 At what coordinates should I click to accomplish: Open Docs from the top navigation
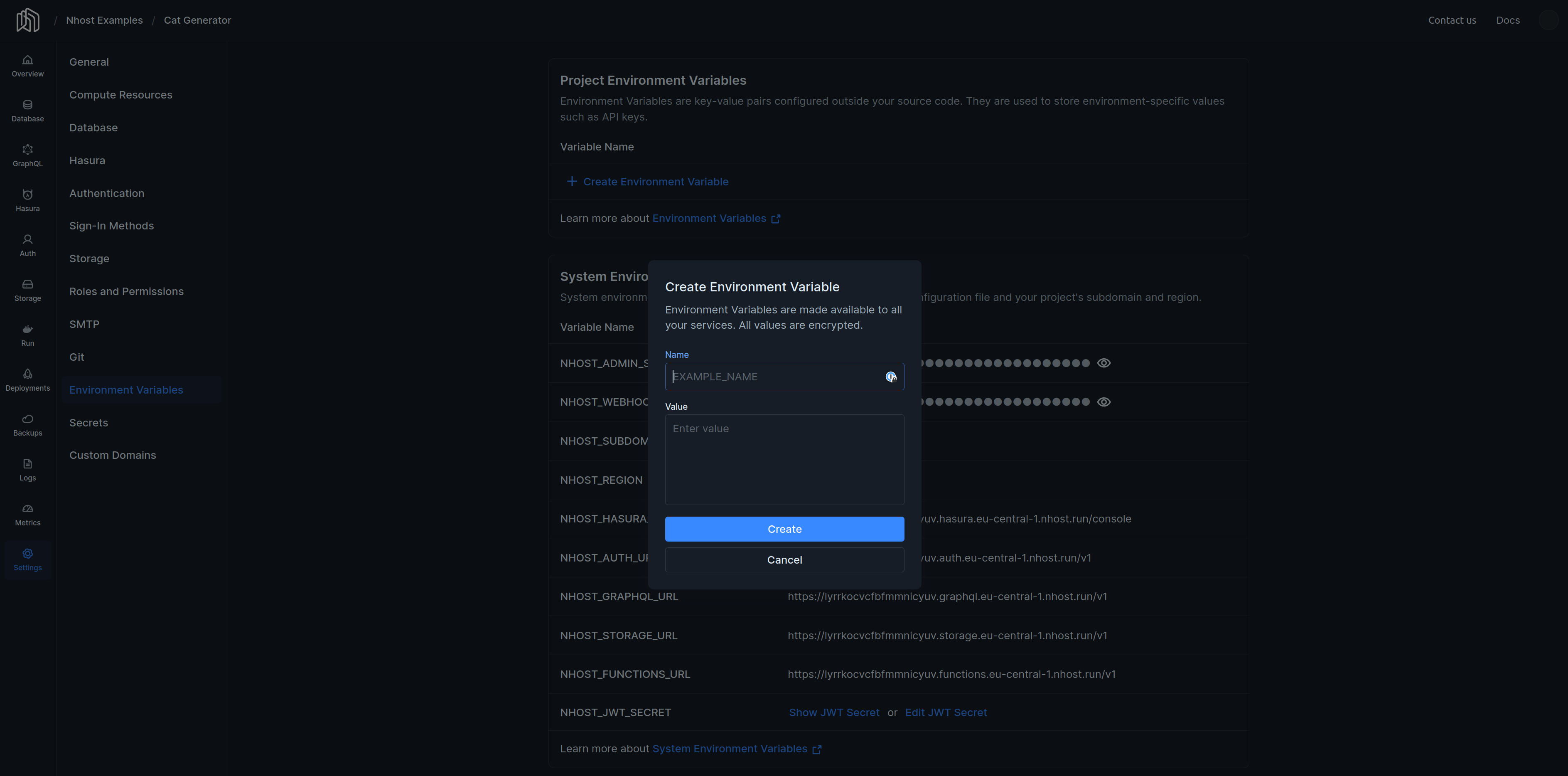click(x=1508, y=20)
